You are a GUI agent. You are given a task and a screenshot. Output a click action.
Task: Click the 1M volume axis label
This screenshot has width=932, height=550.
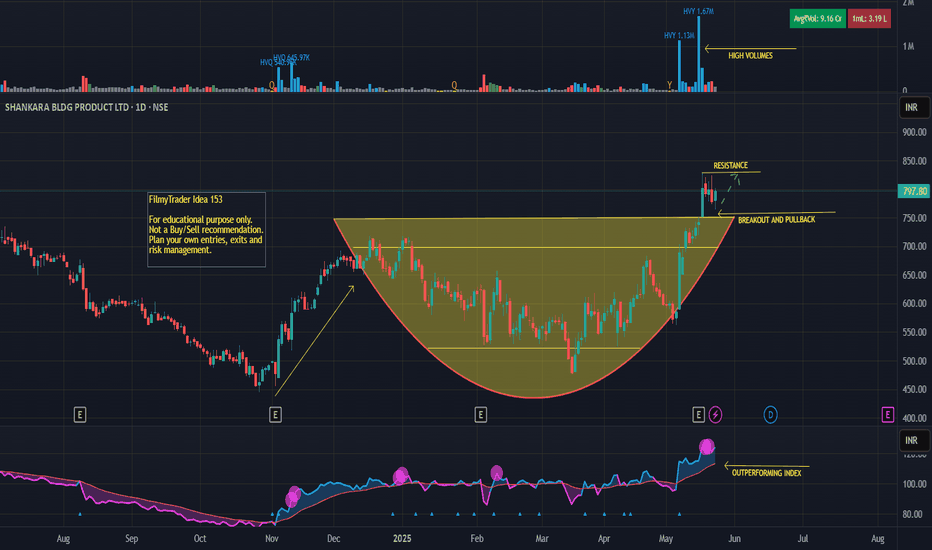coord(908,46)
